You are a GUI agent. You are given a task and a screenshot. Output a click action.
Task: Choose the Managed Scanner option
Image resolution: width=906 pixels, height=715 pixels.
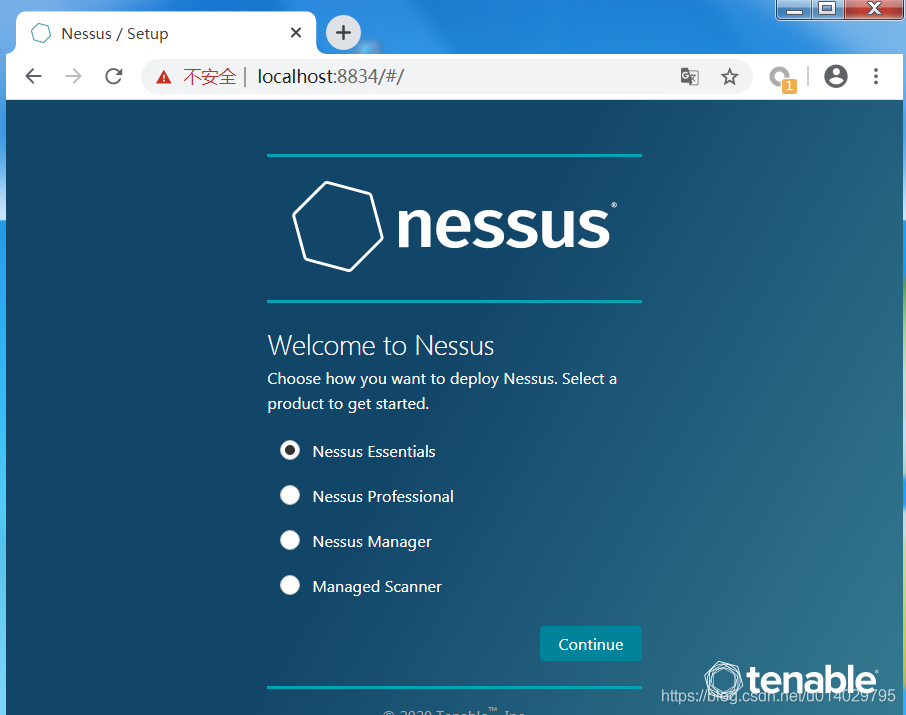[x=289, y=586]
